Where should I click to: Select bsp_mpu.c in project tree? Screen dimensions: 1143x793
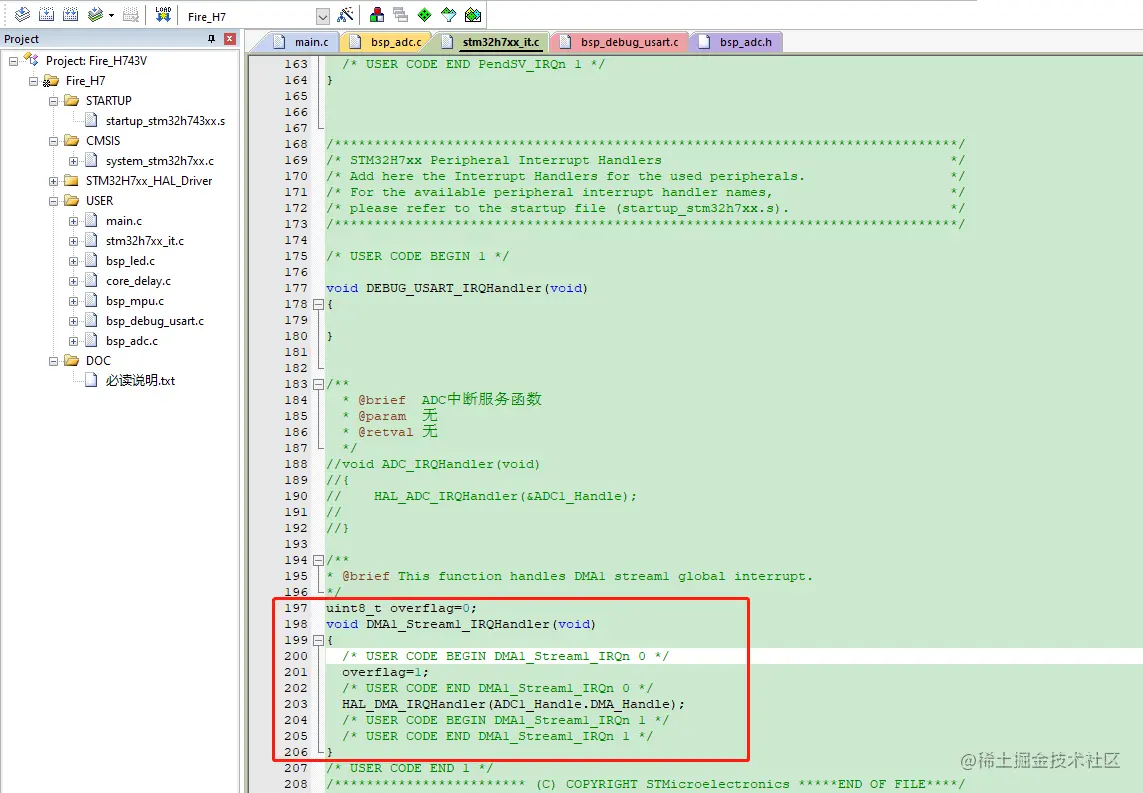[135, 301]
